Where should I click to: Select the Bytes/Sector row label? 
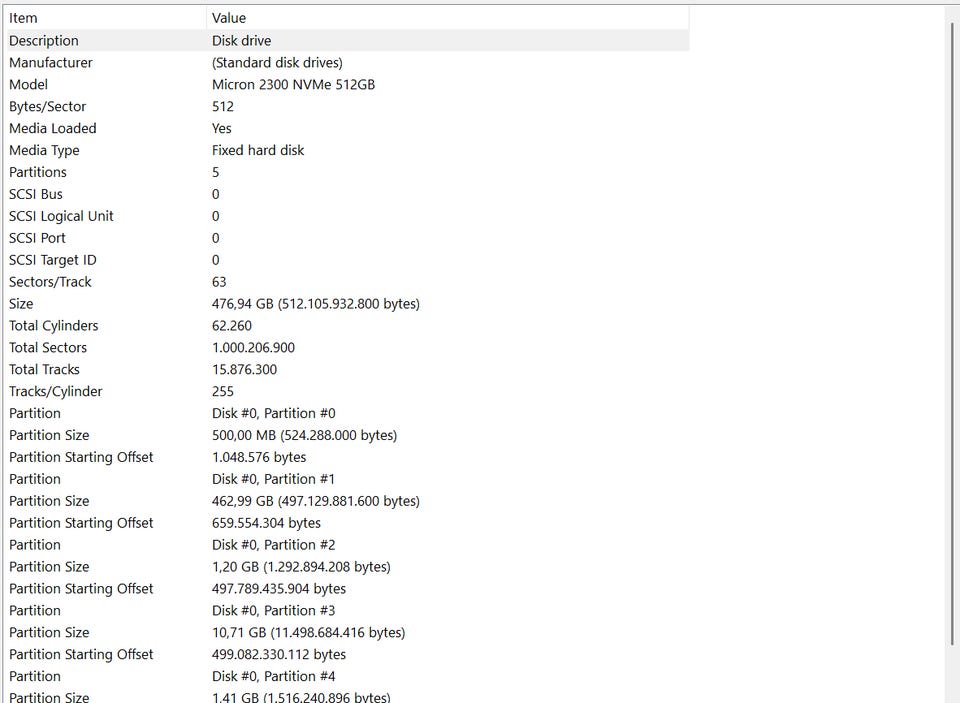coord(47,107)
